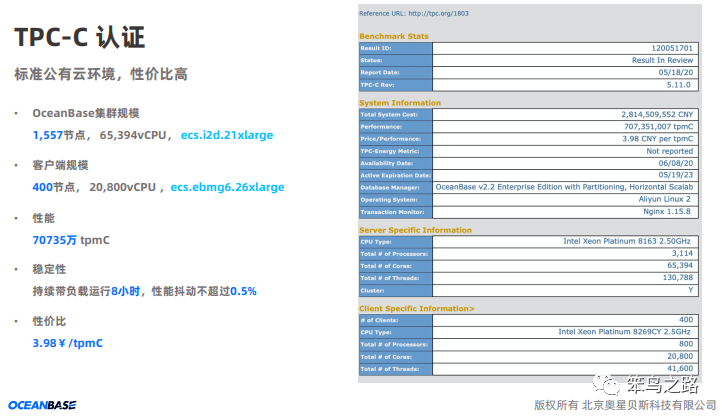The width and height of the screenshot is (722, 417).
Task: Click the '20,800vCPU' text
Action: (x=122, y=187)
